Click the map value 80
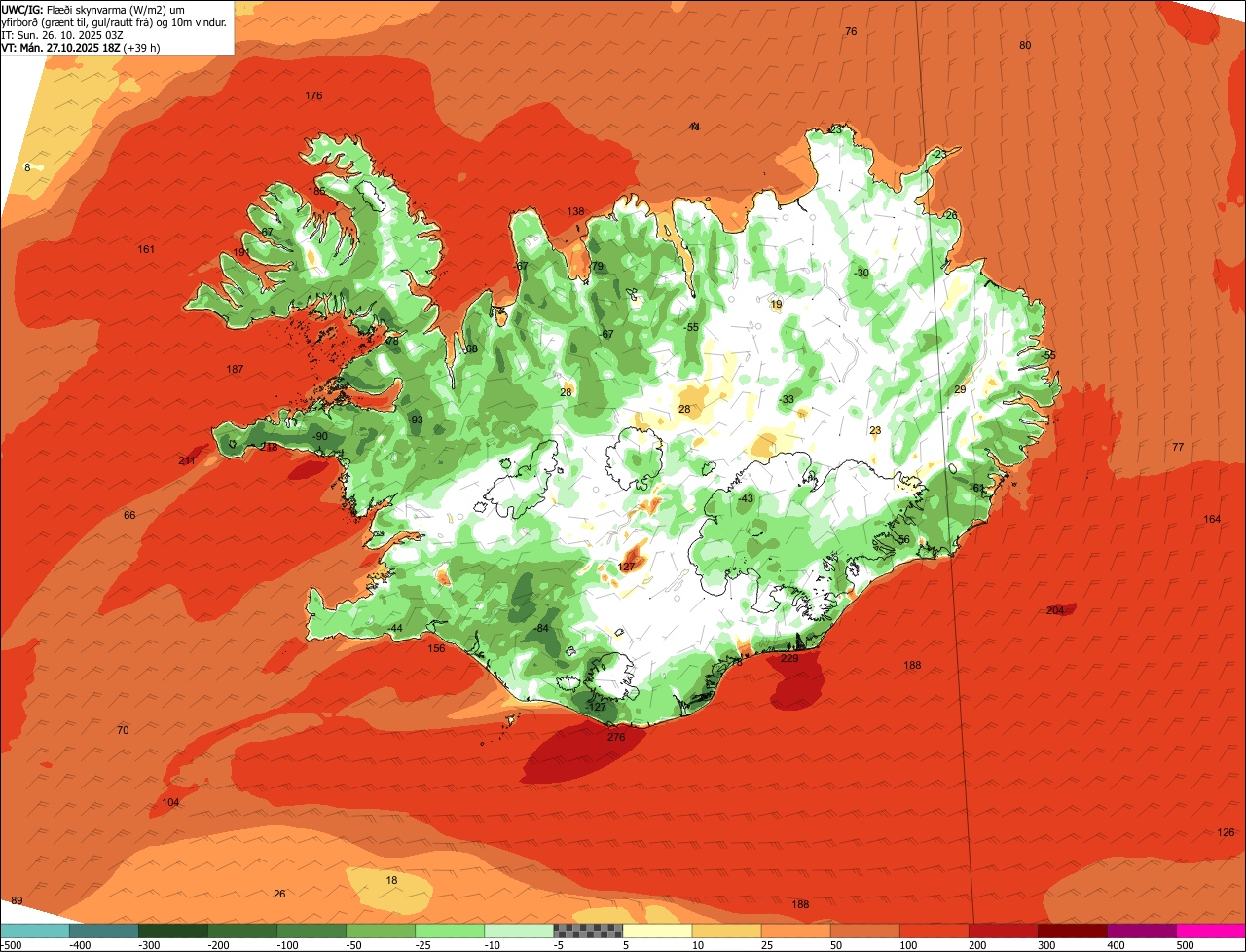1246x952 pixels. click(x=1025, y=45)
